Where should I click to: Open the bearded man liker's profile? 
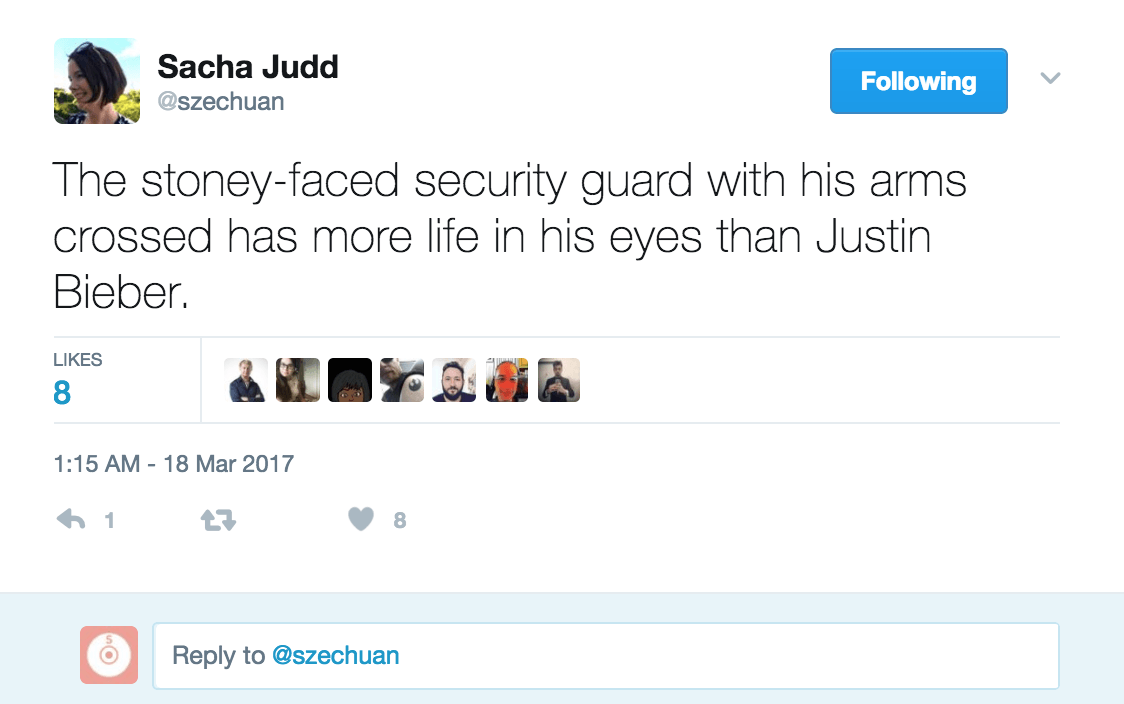coord(454,380)
